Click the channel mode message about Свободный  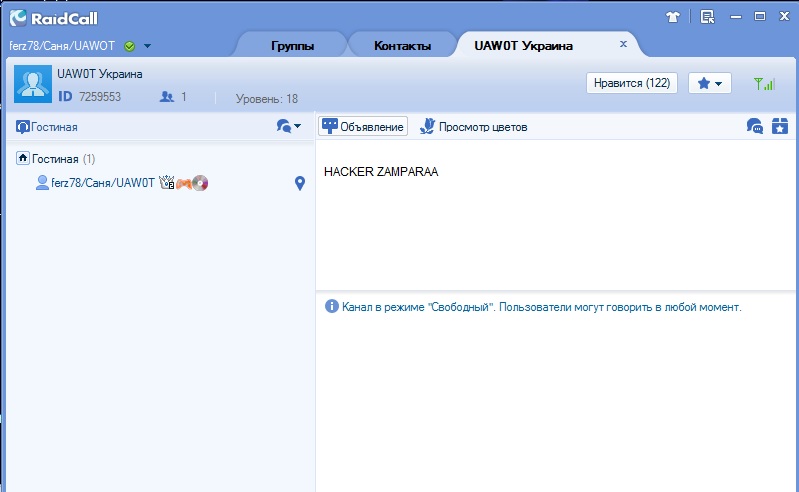pos(542,307)
